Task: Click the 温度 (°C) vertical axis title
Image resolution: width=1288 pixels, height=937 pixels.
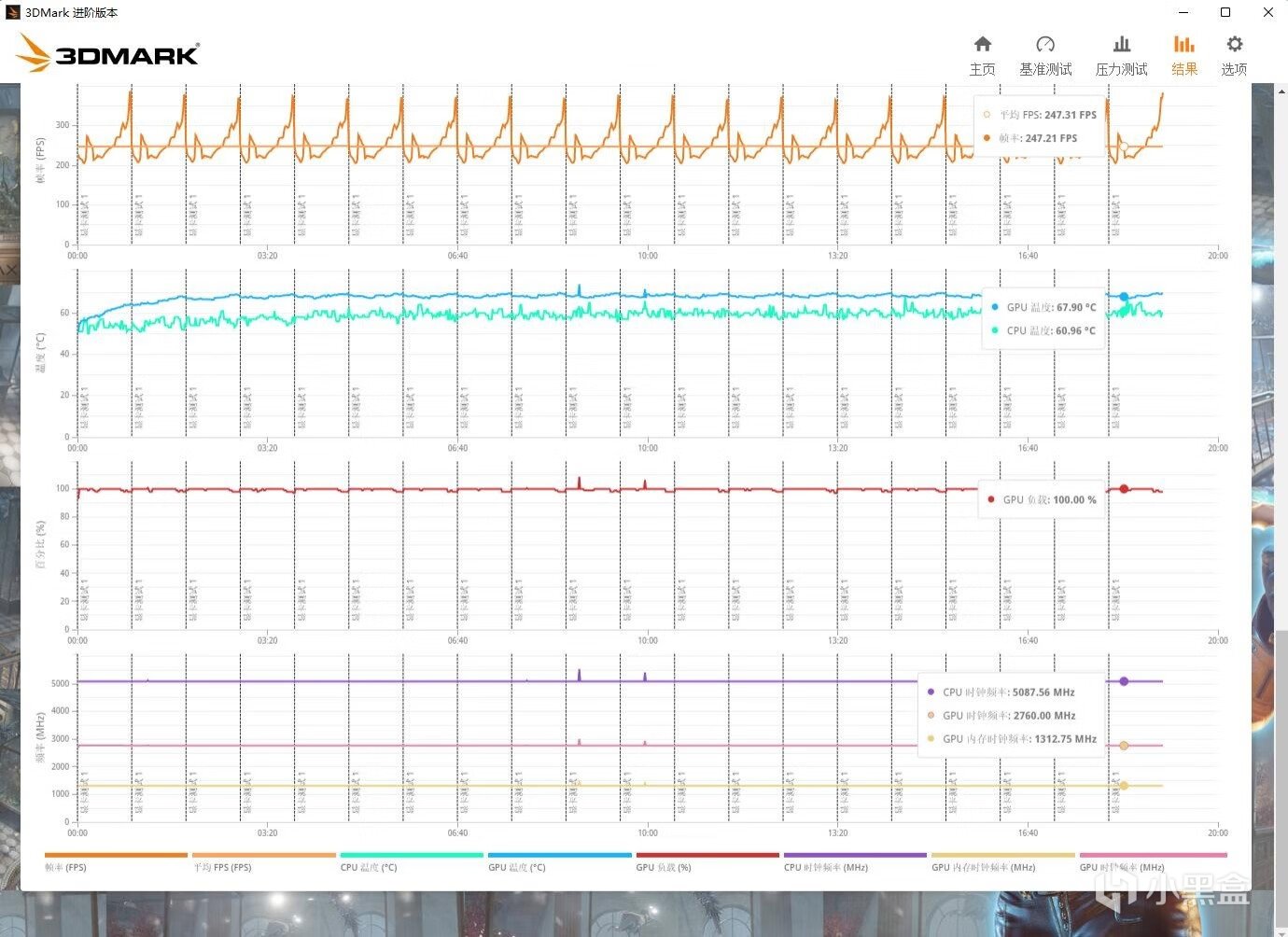Action: 40,353
